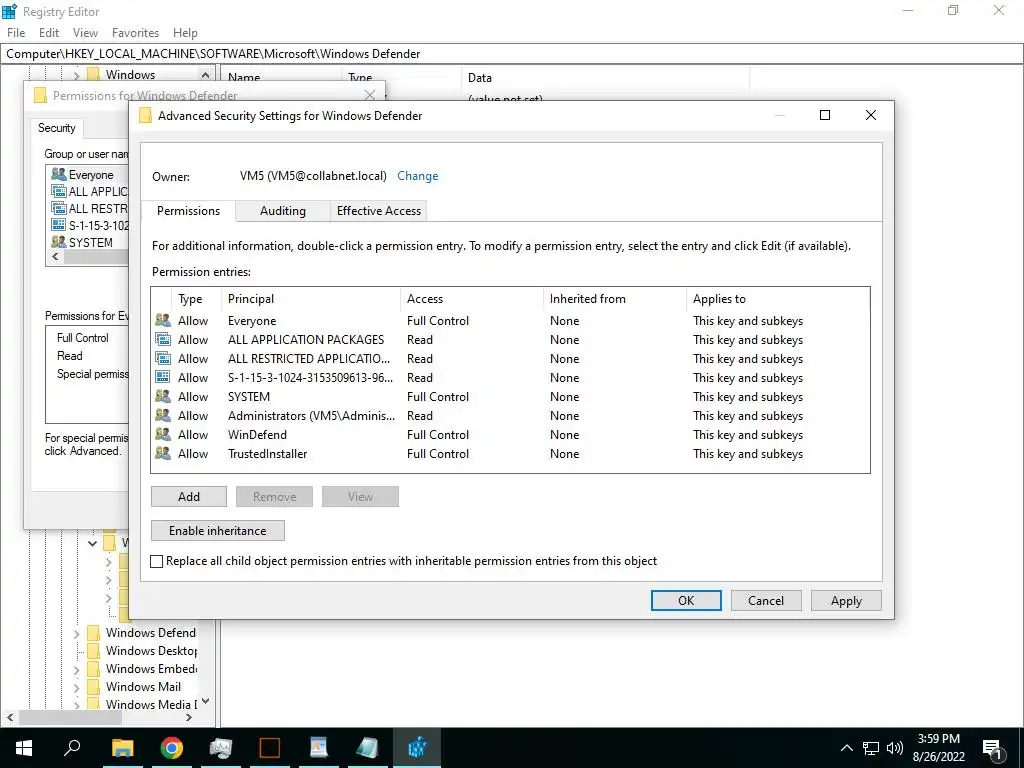Click the registry path address bar
The image size is (1024, 768).
(512, 54)
